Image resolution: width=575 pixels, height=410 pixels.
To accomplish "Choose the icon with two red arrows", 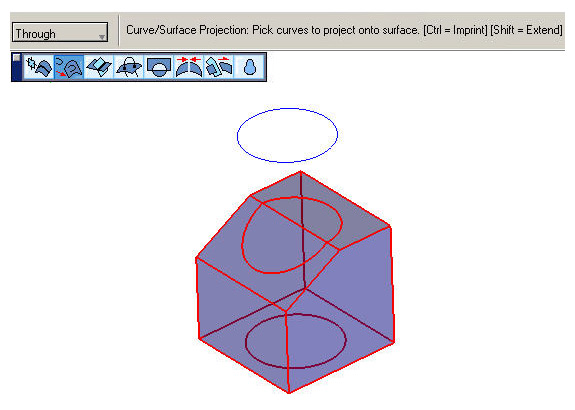I will [x=189, y=67].
